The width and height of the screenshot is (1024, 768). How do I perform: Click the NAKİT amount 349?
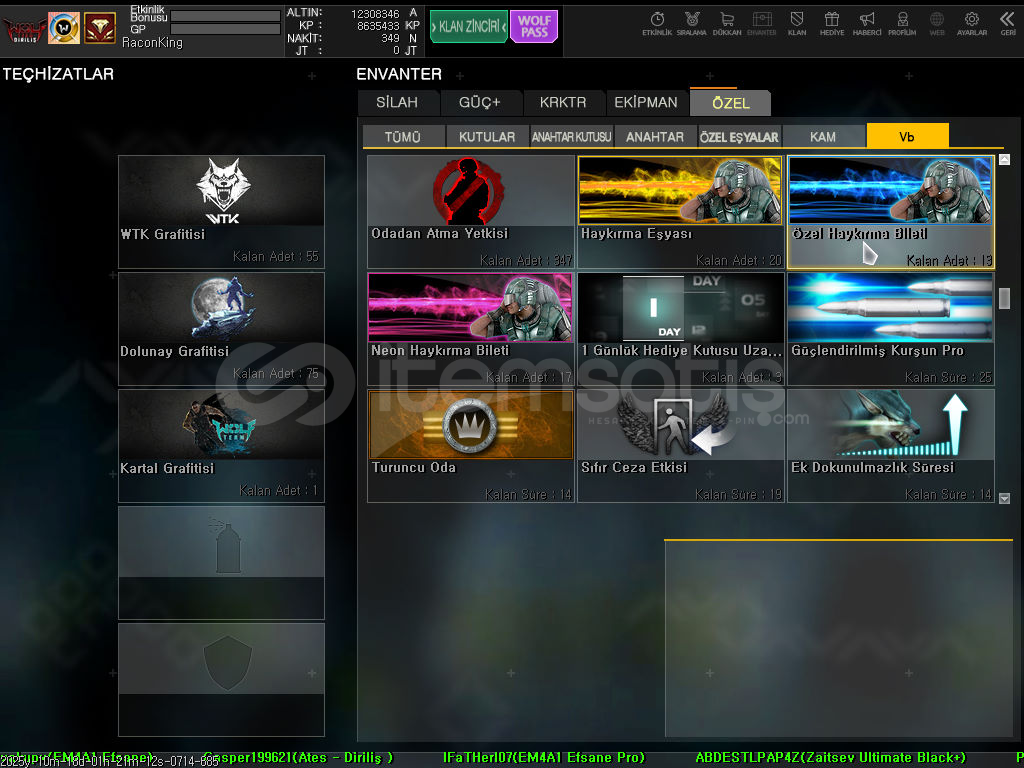click(x=391, y=38)
